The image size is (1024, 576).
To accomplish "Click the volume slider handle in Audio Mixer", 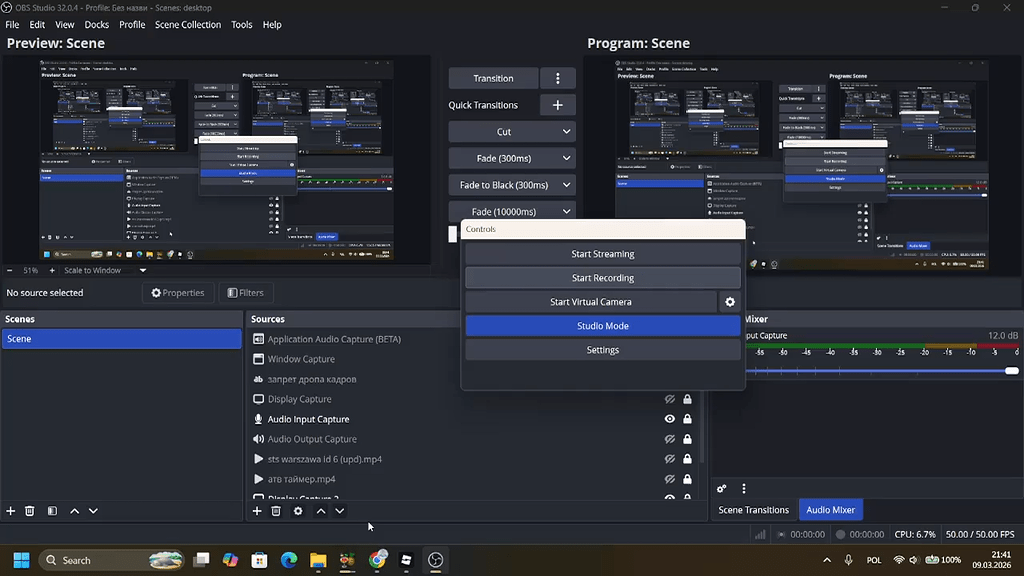I will tap(1012, 371).
